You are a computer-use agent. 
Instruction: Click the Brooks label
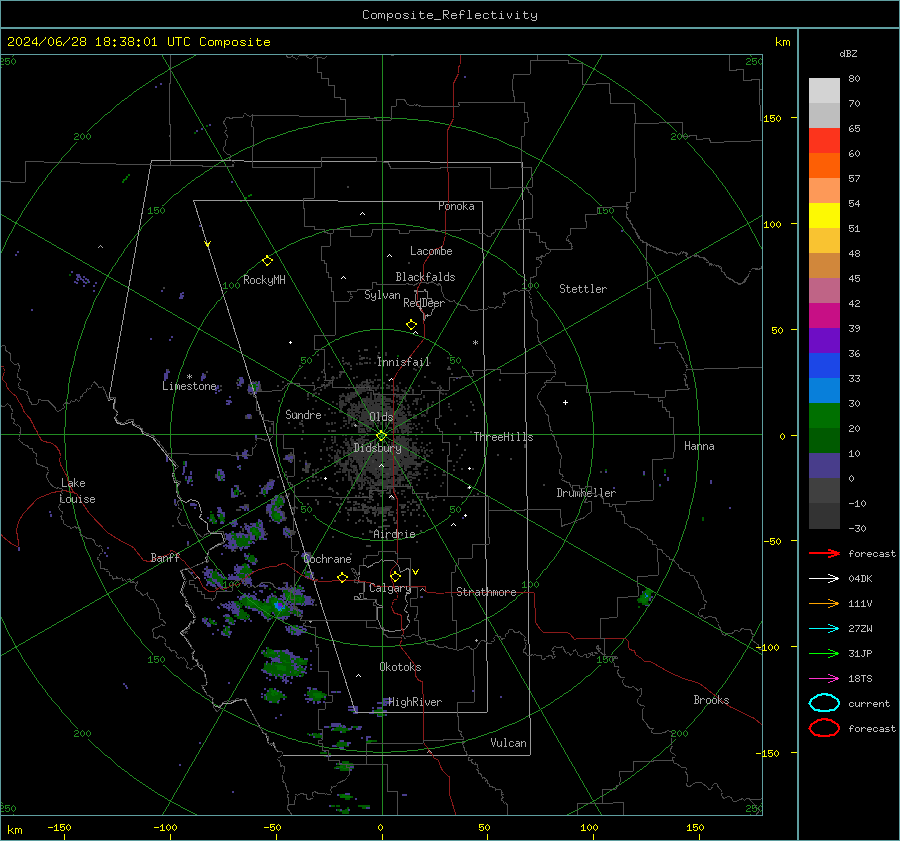[711, 700]
